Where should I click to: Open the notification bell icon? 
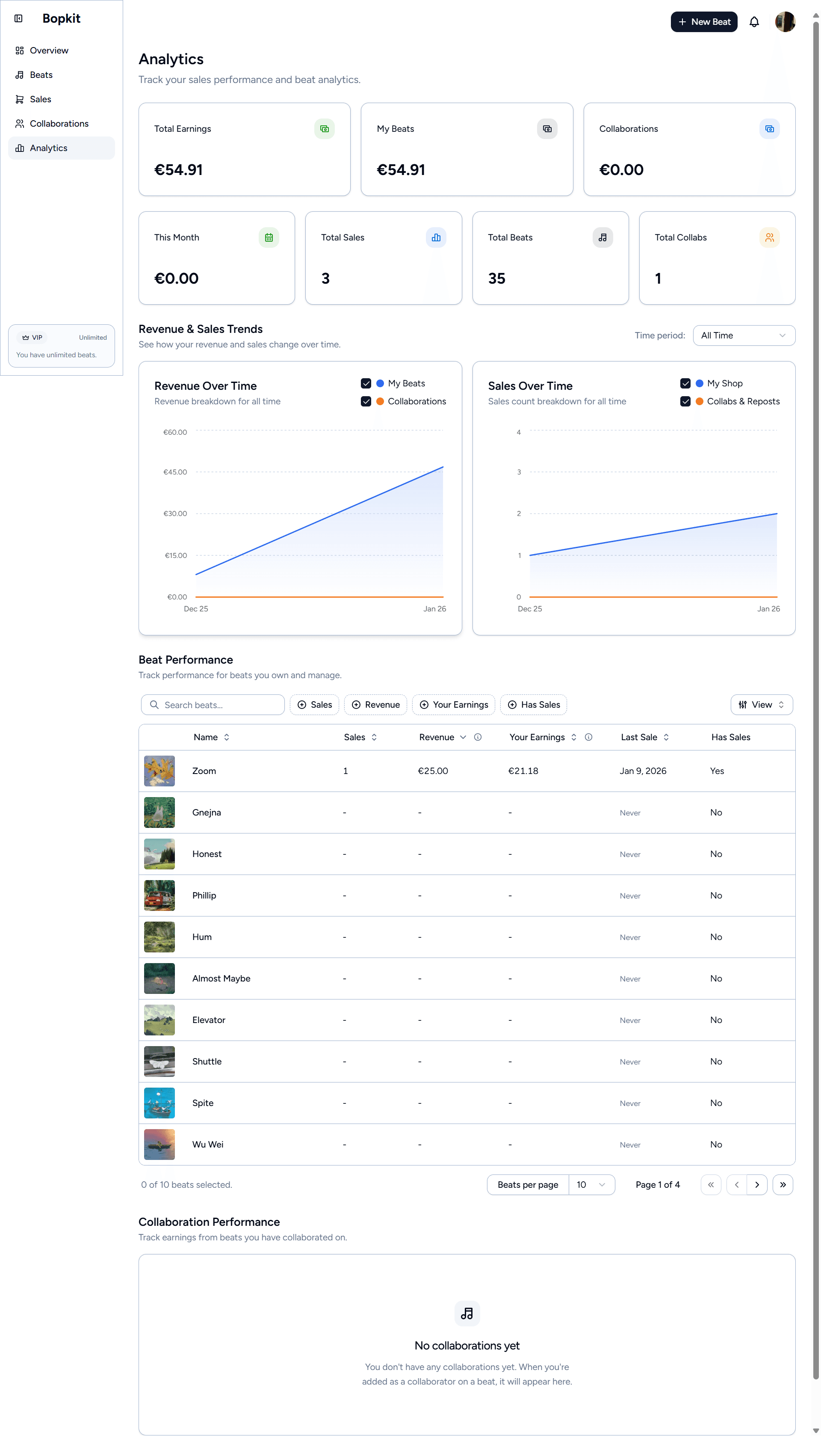(755, 21)
